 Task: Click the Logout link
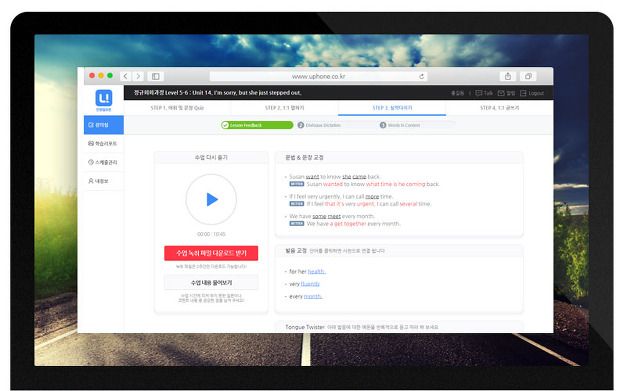click(x=532, y=93)
